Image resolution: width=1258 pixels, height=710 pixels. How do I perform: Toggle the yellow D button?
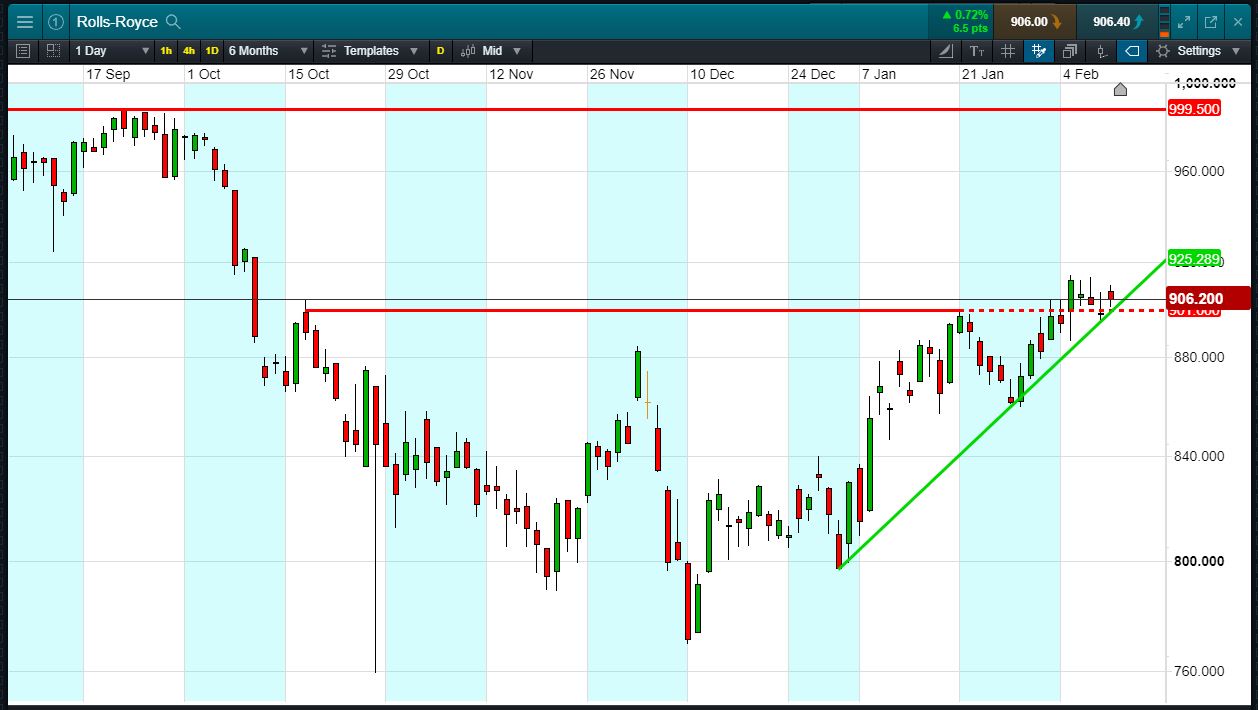pos(440,51)
